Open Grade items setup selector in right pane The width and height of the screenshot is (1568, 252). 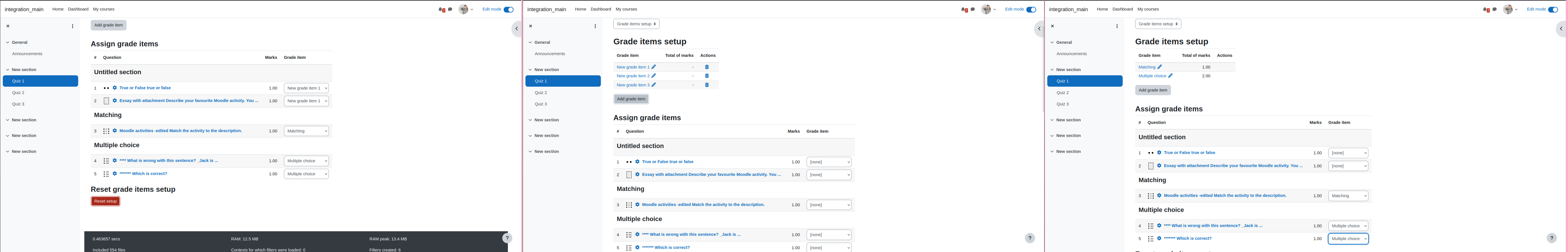(x=1158, y=24)
